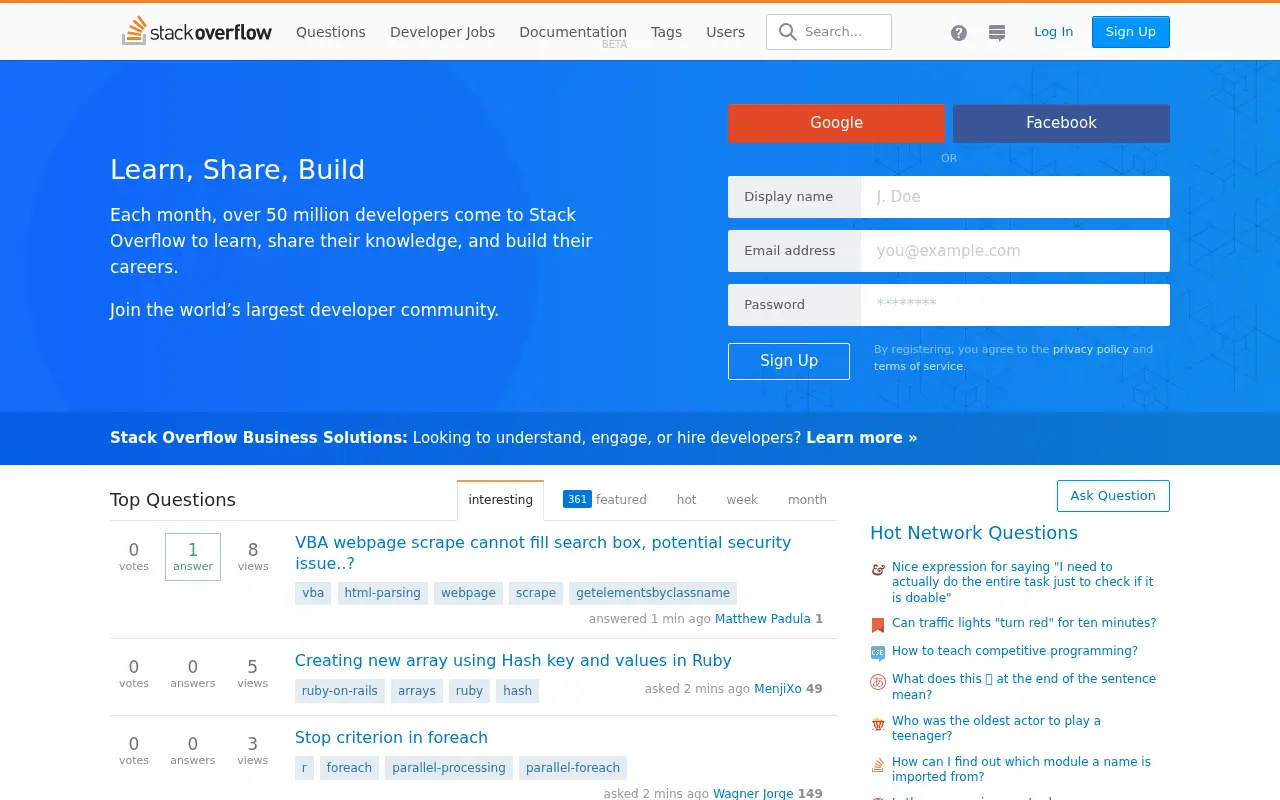Click icon beside 'How to teach competitive programming'
The width and height of the screenshot is (1280, 800).
coord(878,653)
